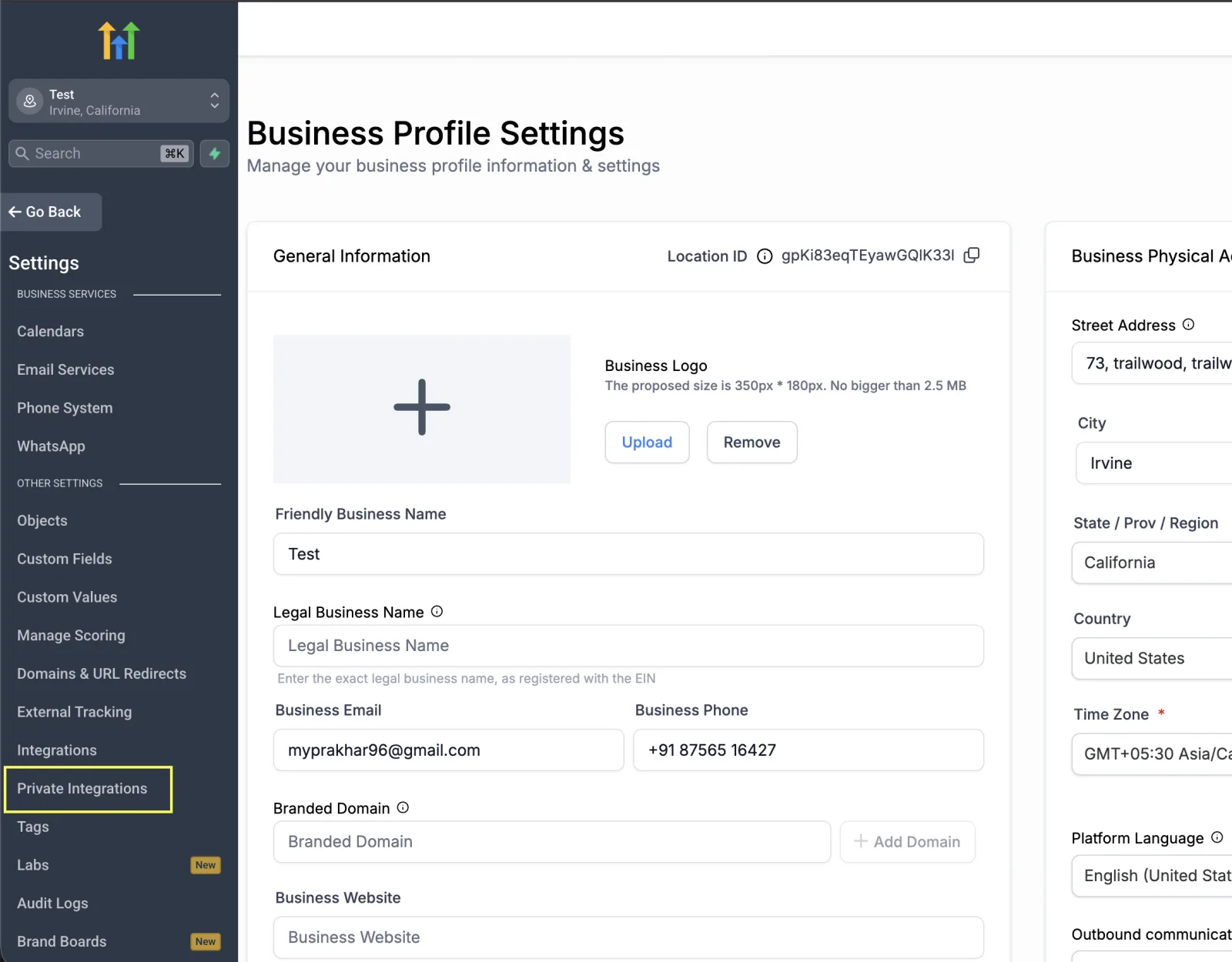Open Integrations settings
1232x962 pixels.
(57, 750)
